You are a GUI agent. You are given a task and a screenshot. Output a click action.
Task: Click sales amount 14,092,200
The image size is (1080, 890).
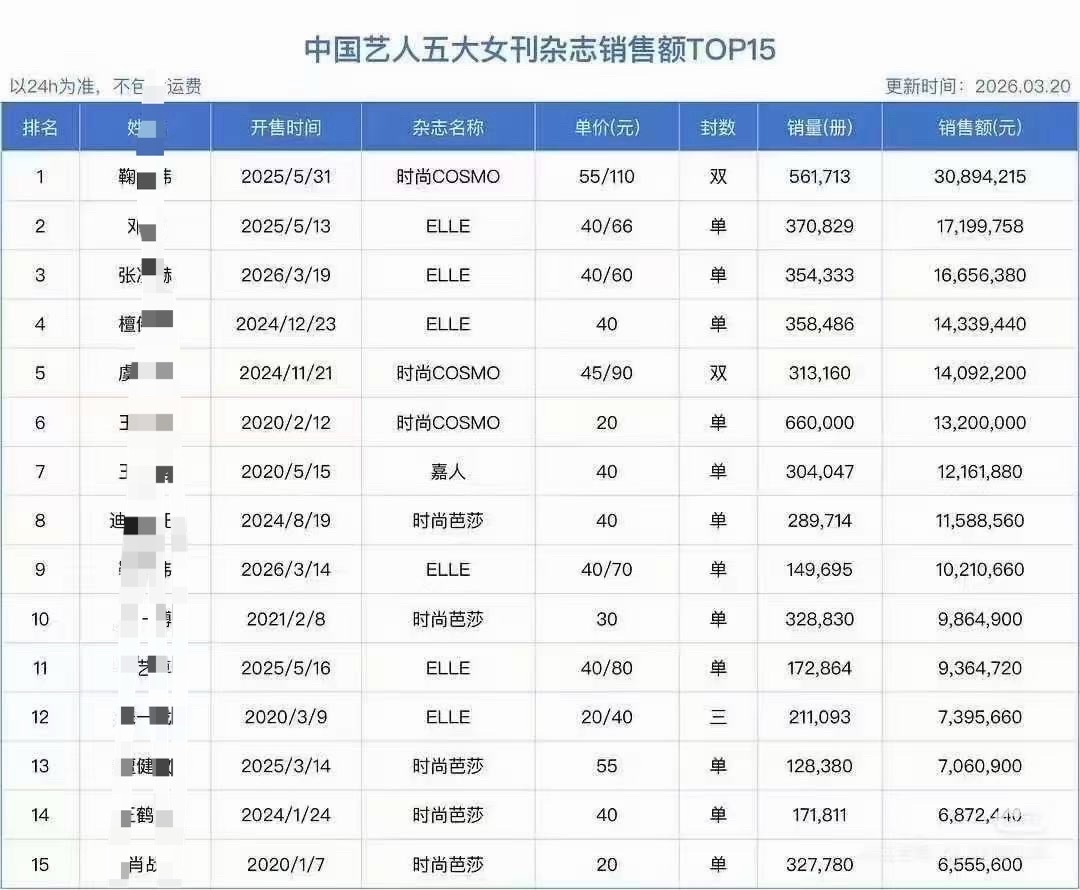pyautogui.click(x=980, y=373)
